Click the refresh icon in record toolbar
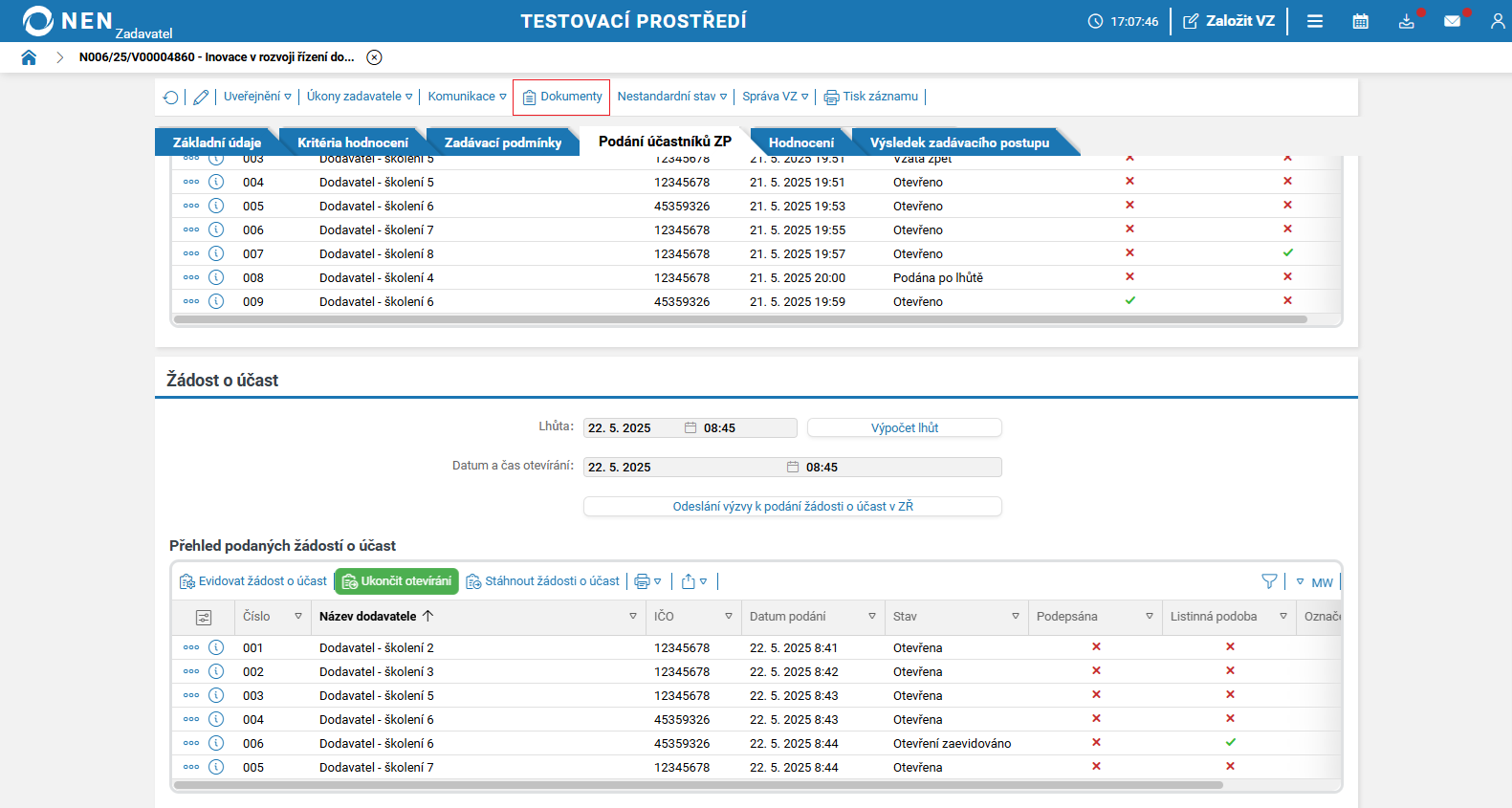This screenshot has height=808, width=1512. click(x=170, y=97)
